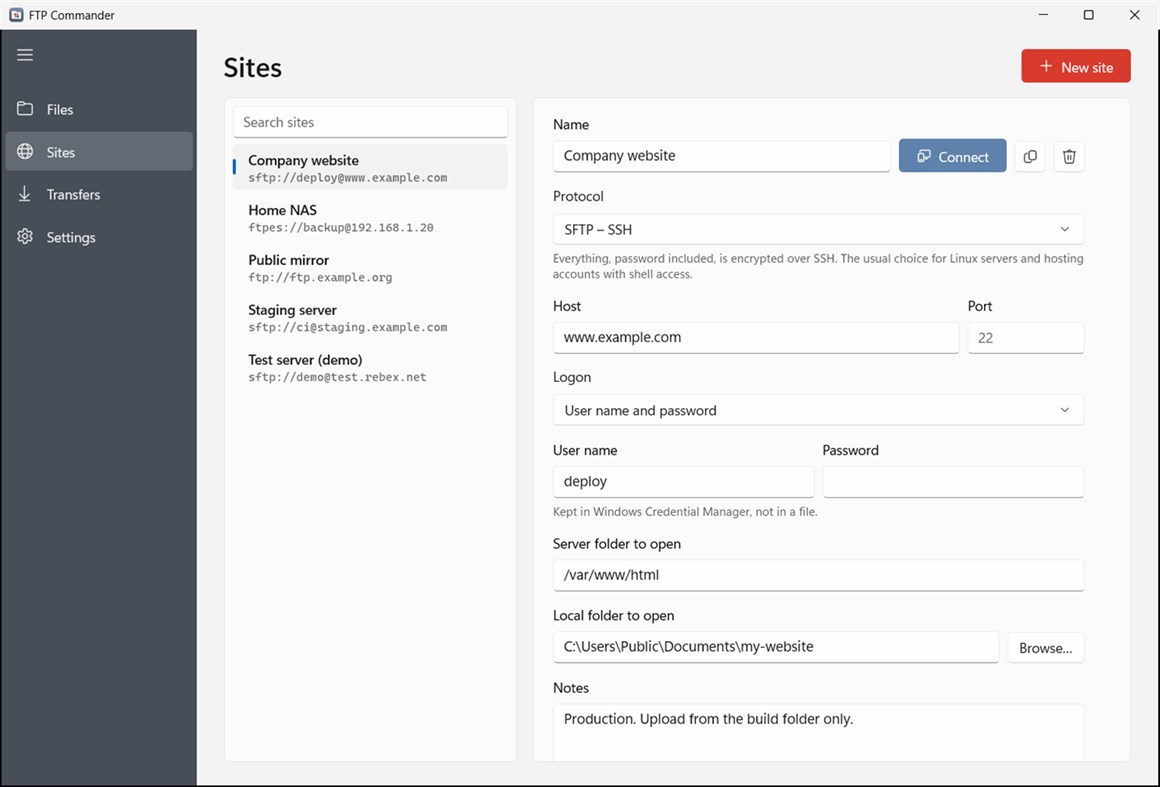Viewport: 1160px width, 787px height.
Task: Minimize the FTP Commander window
Action: coord(1043,15)
